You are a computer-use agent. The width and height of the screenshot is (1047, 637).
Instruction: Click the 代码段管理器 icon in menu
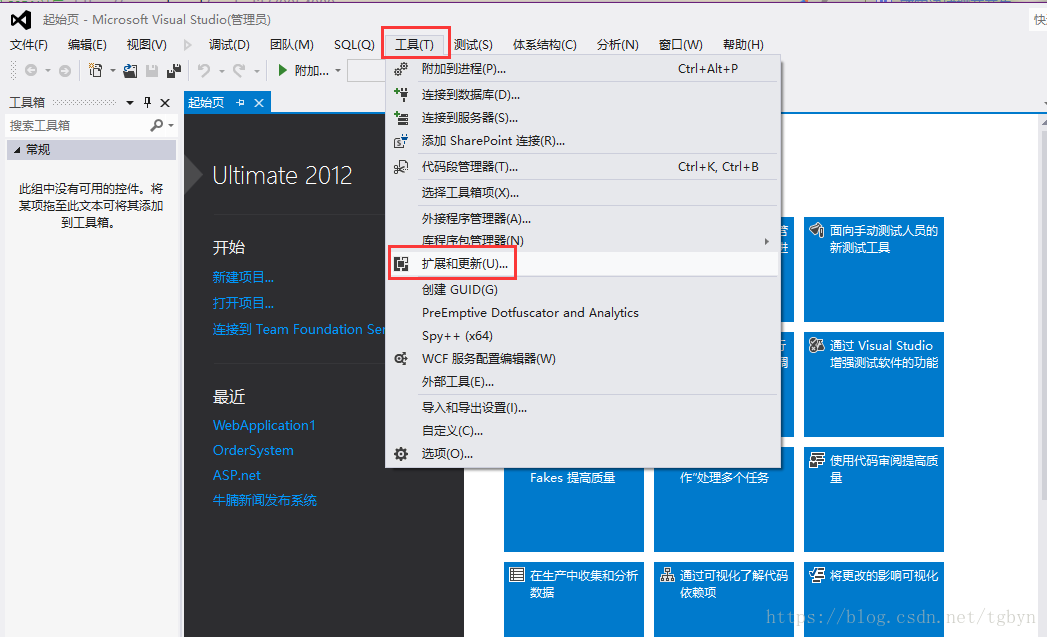click(401, 167)
